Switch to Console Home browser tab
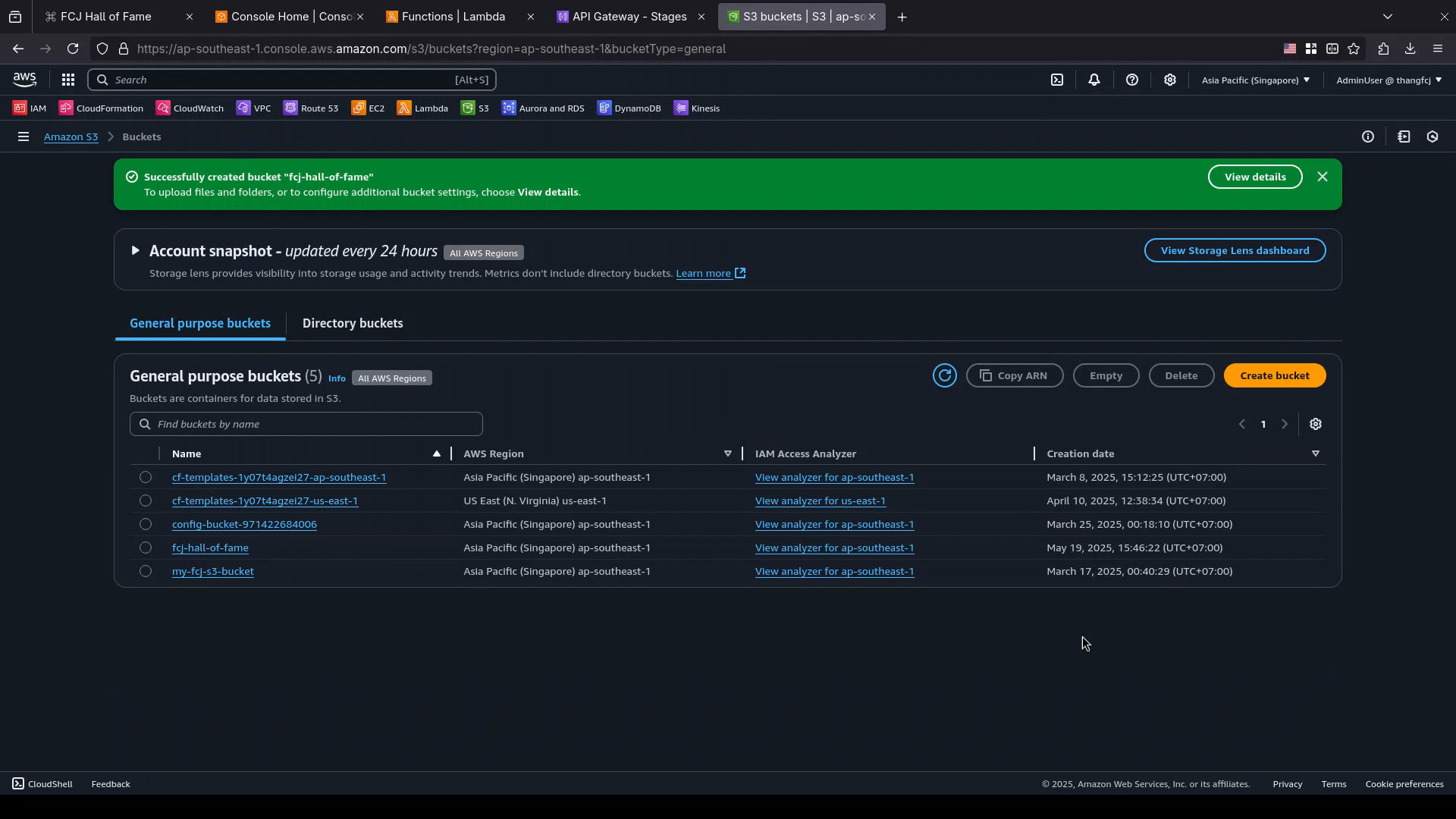The width and height of the screenshot is (1456, 819). click(290, 17)
